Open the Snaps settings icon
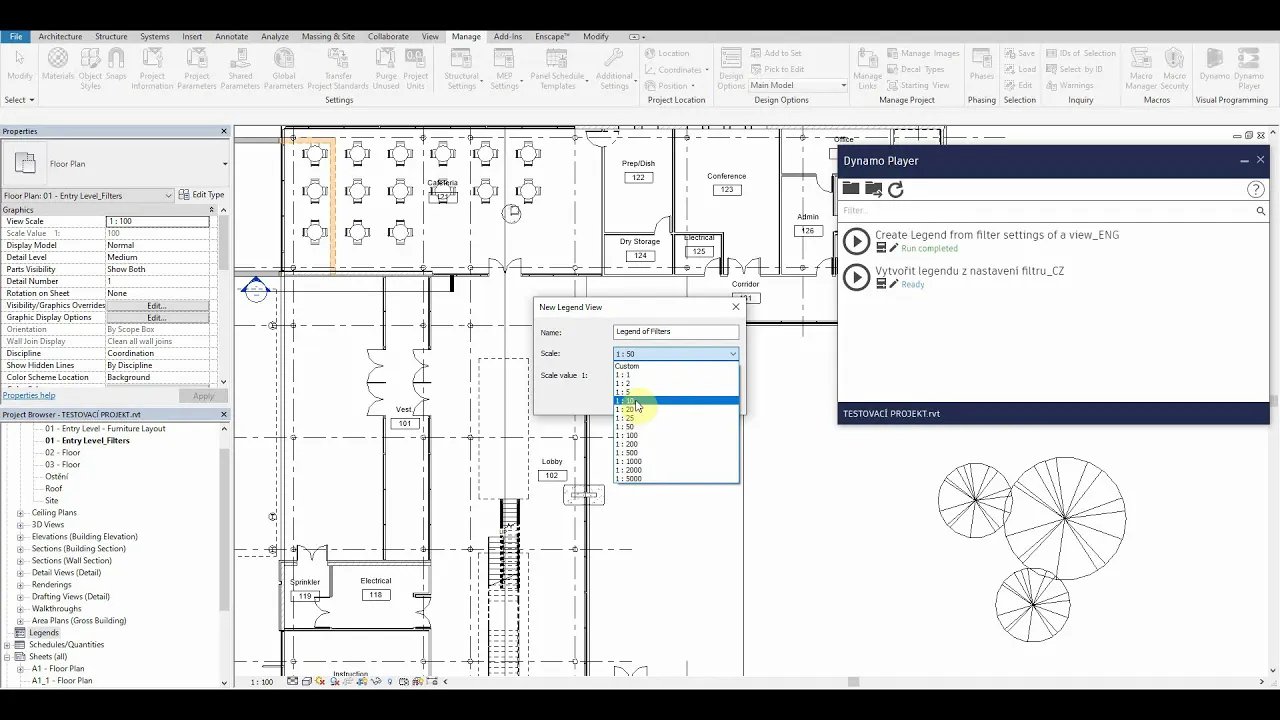1280x720 pixels. tap(116, 67)
